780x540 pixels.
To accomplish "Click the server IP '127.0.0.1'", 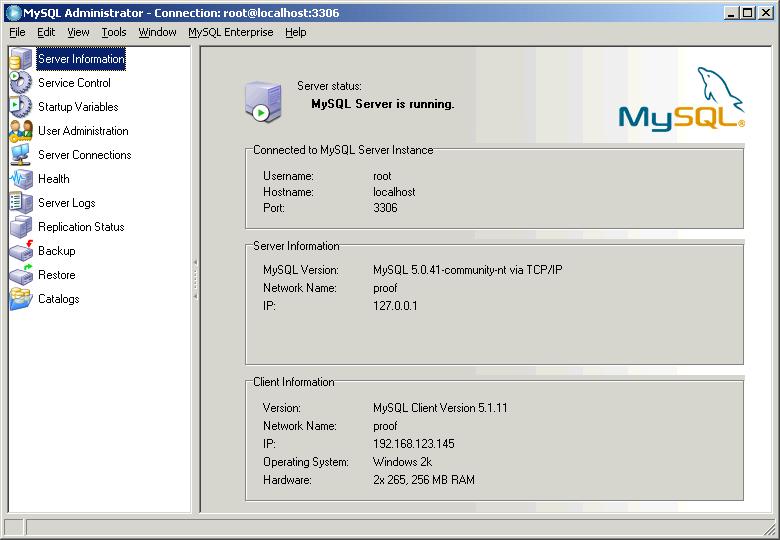I will point(395,306).
